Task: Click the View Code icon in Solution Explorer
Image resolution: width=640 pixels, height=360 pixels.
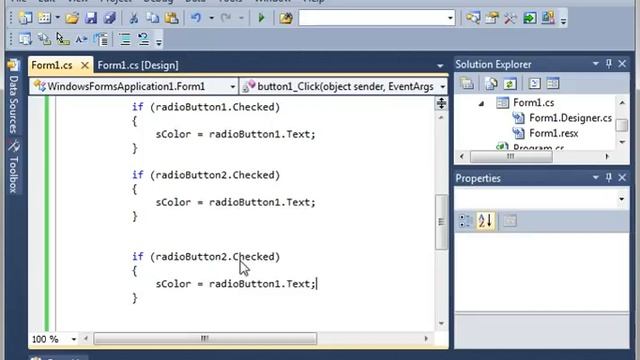Action: click(534, 84)
